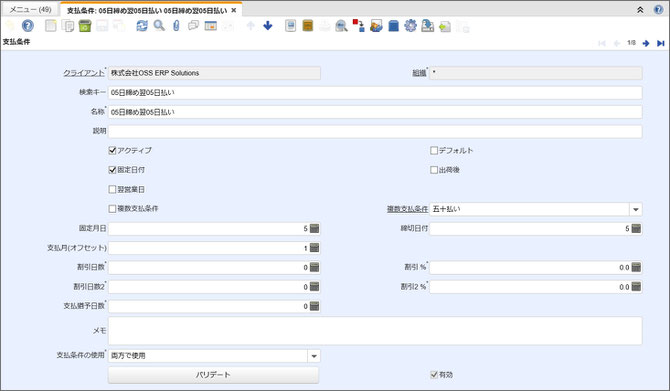
Task: Open calculator for 支払猶予日数 field
Action: [x=314, y=306]
